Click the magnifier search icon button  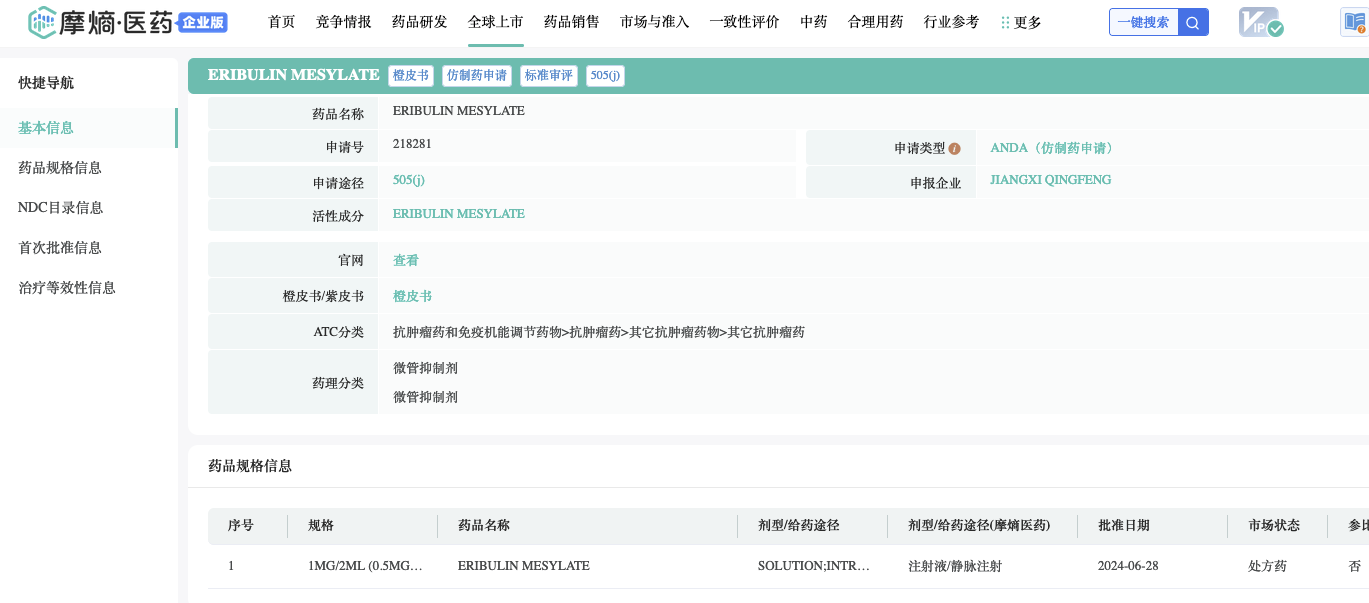[1193, 22]
